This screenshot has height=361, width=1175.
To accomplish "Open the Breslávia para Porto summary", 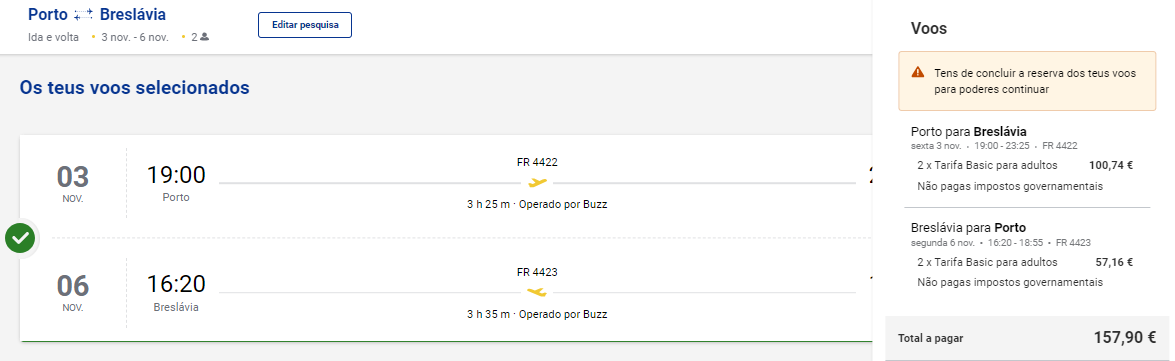I will click(968, 228).
